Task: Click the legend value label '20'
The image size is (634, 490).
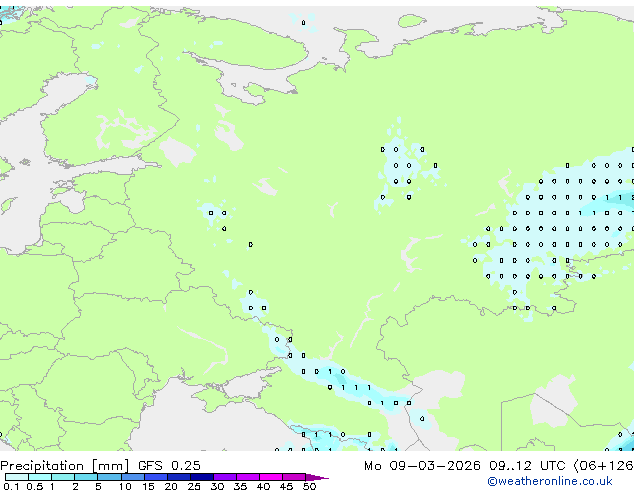Action: [171, 486]
